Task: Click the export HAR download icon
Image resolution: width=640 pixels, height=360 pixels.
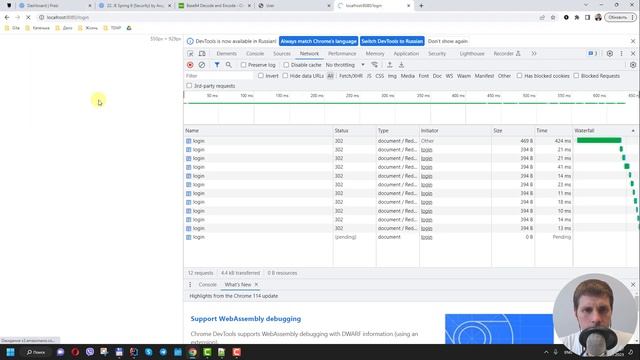Action: click(x=401, y=65)
